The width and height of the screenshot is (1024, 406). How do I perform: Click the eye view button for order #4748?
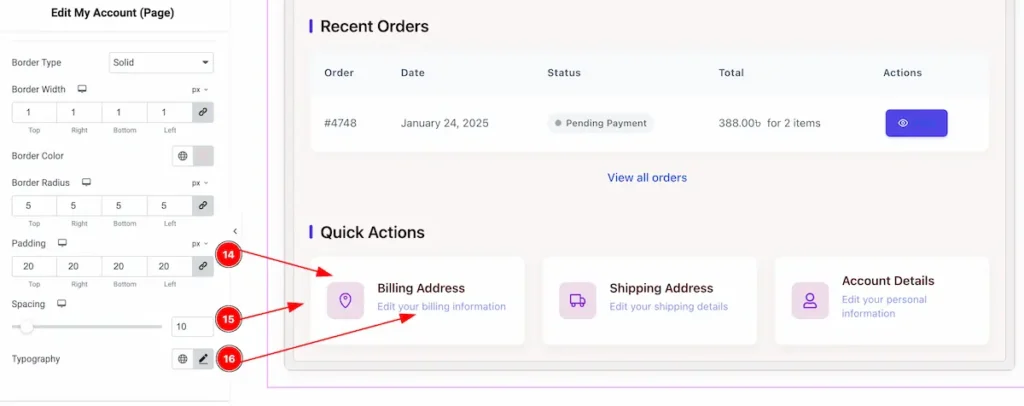[916, 123]
